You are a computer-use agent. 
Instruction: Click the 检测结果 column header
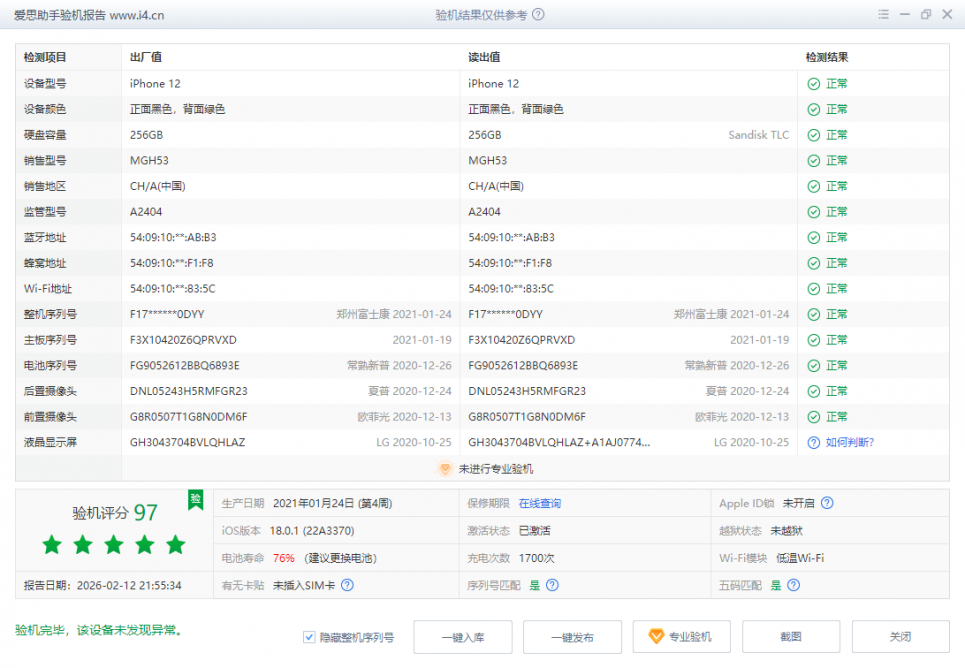coord(827,58)
